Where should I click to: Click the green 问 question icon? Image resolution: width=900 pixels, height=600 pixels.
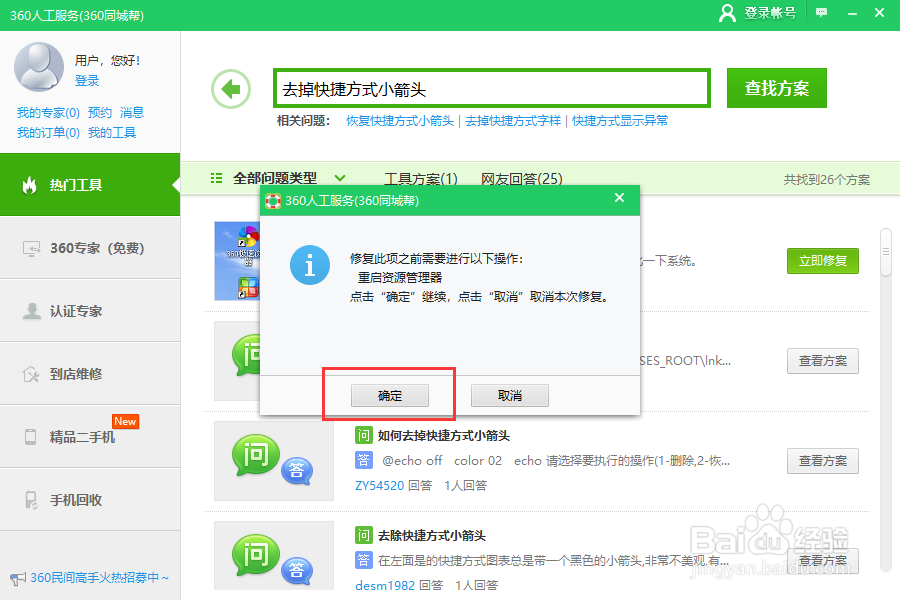255,455
